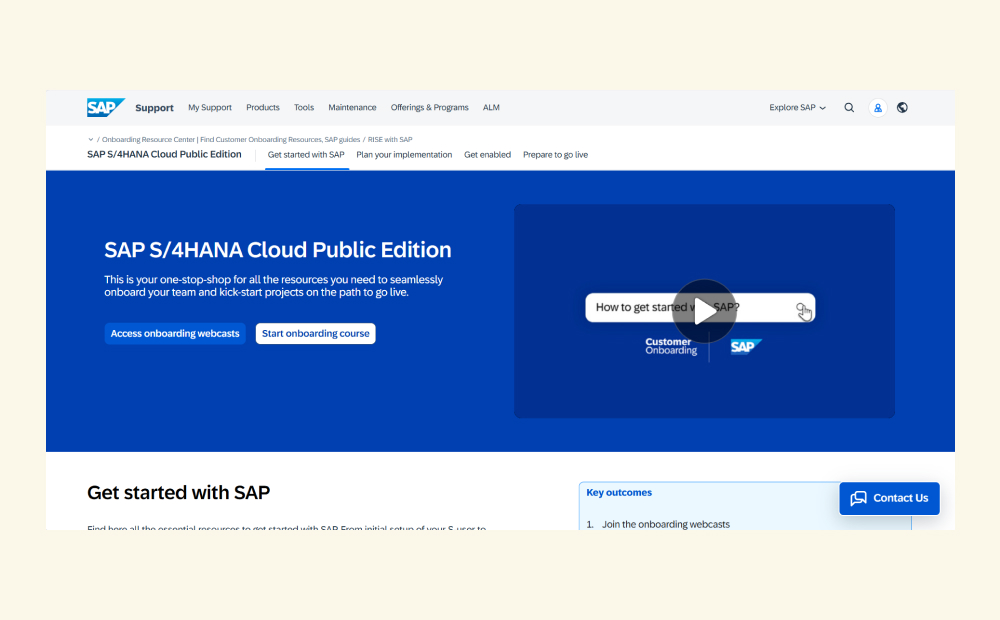This screenshot has height=620, width=1000.
Task: Open the Support home link
Action: [x=154, y=108]
